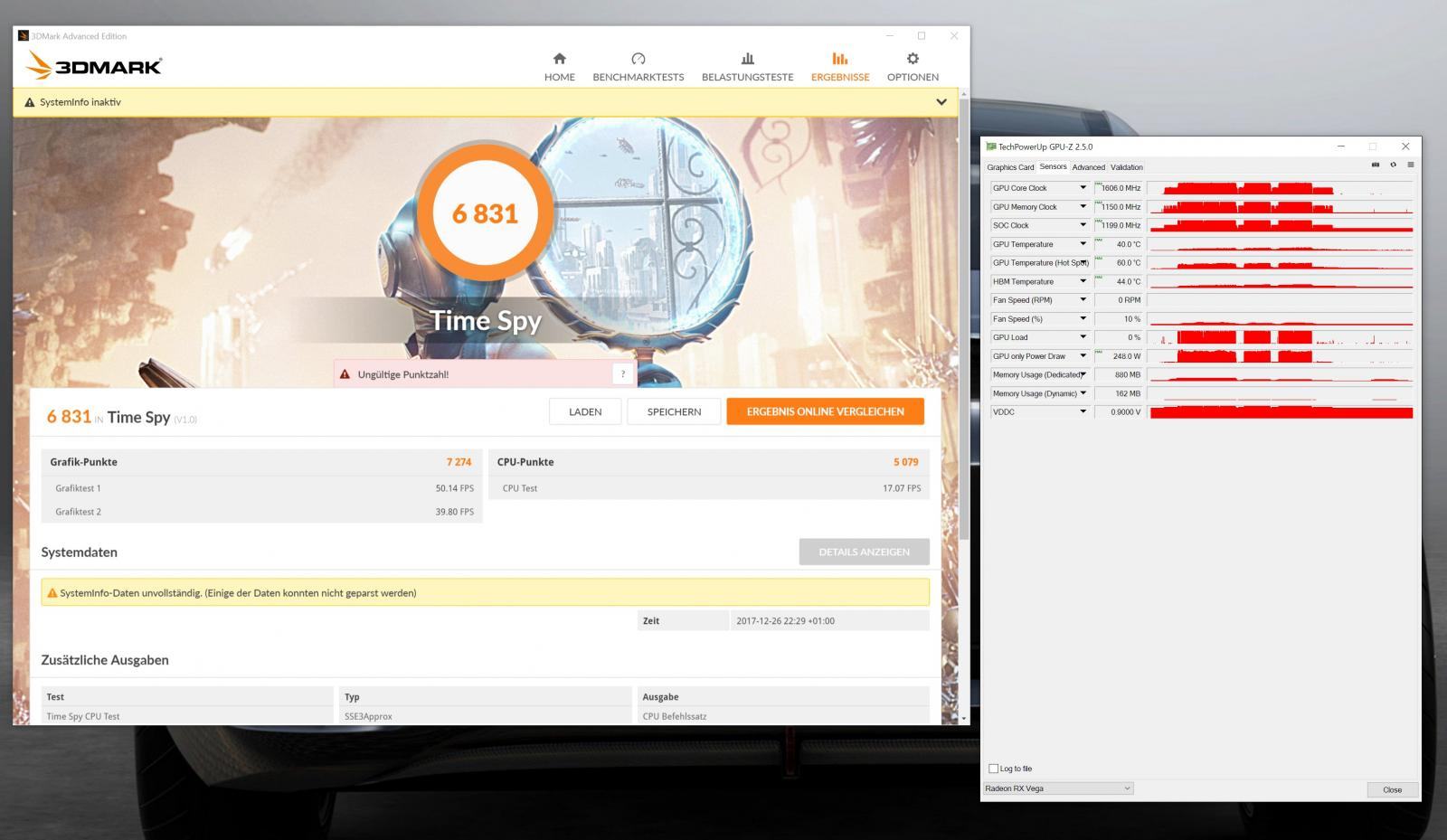This screenshot has width=1447, height=840.
Task: Open GPU-Z Graphics Card tab
Action: (1010, 167)
